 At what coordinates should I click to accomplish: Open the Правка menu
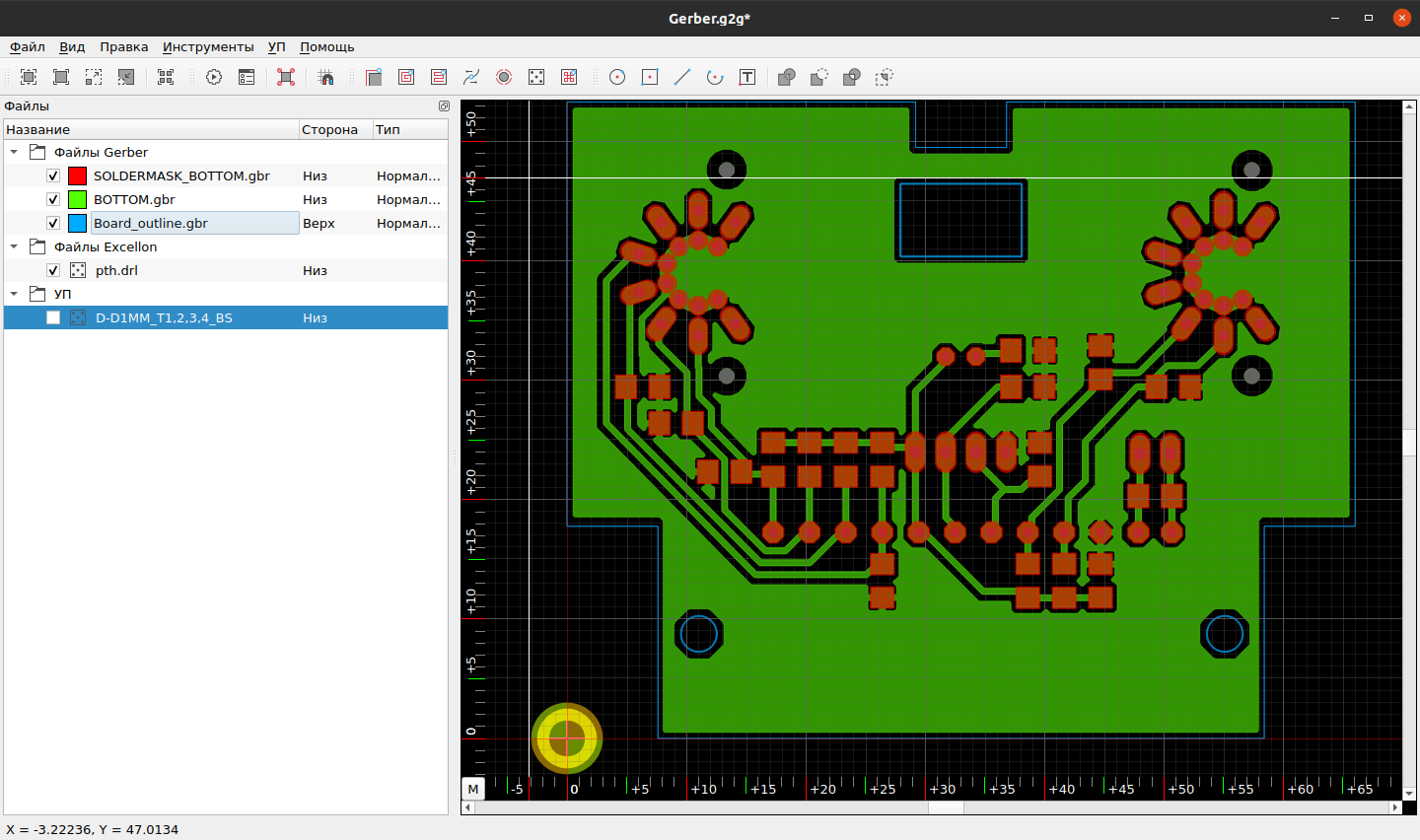[123, 47]
